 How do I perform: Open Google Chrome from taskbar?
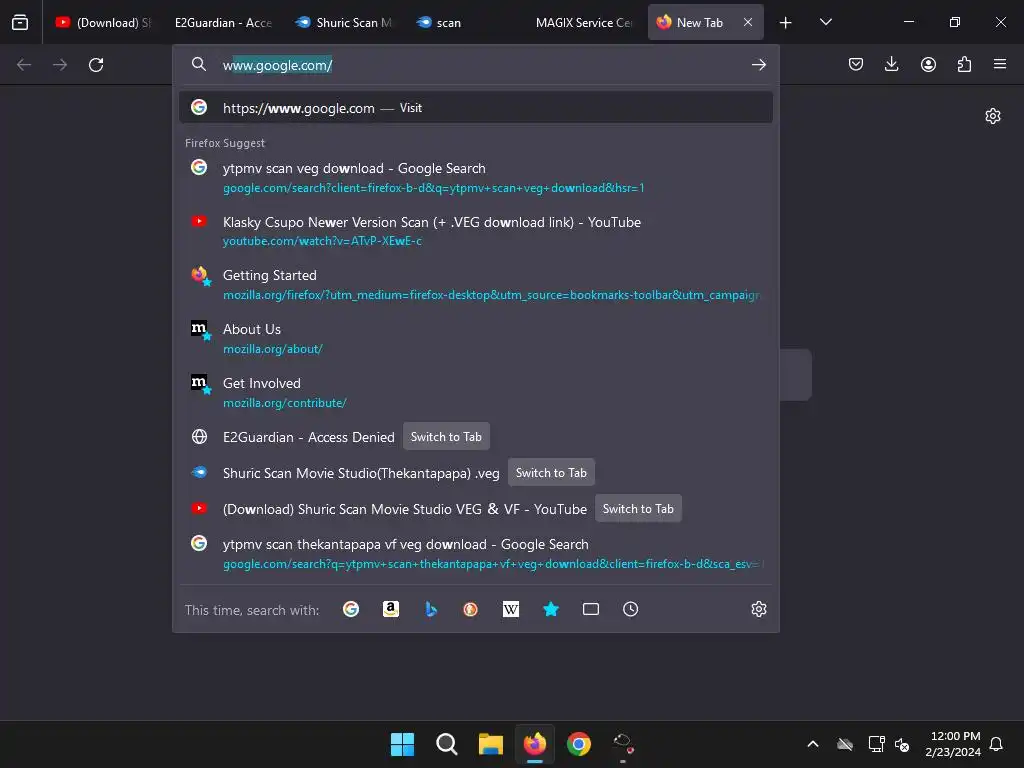coord(579,744)
